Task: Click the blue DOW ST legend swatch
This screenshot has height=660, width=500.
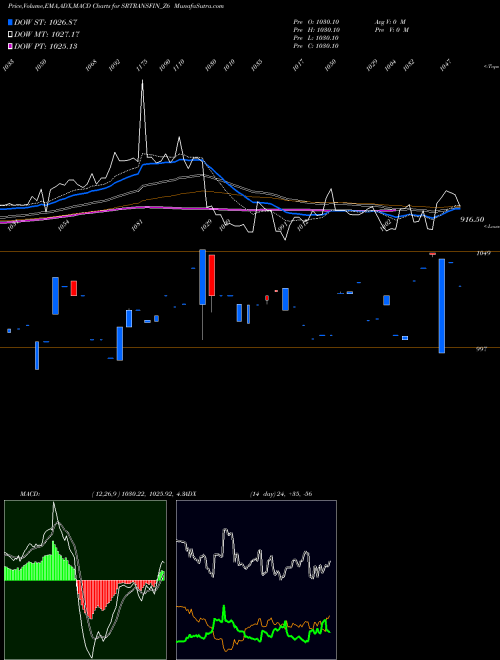Action: [11, 22]
